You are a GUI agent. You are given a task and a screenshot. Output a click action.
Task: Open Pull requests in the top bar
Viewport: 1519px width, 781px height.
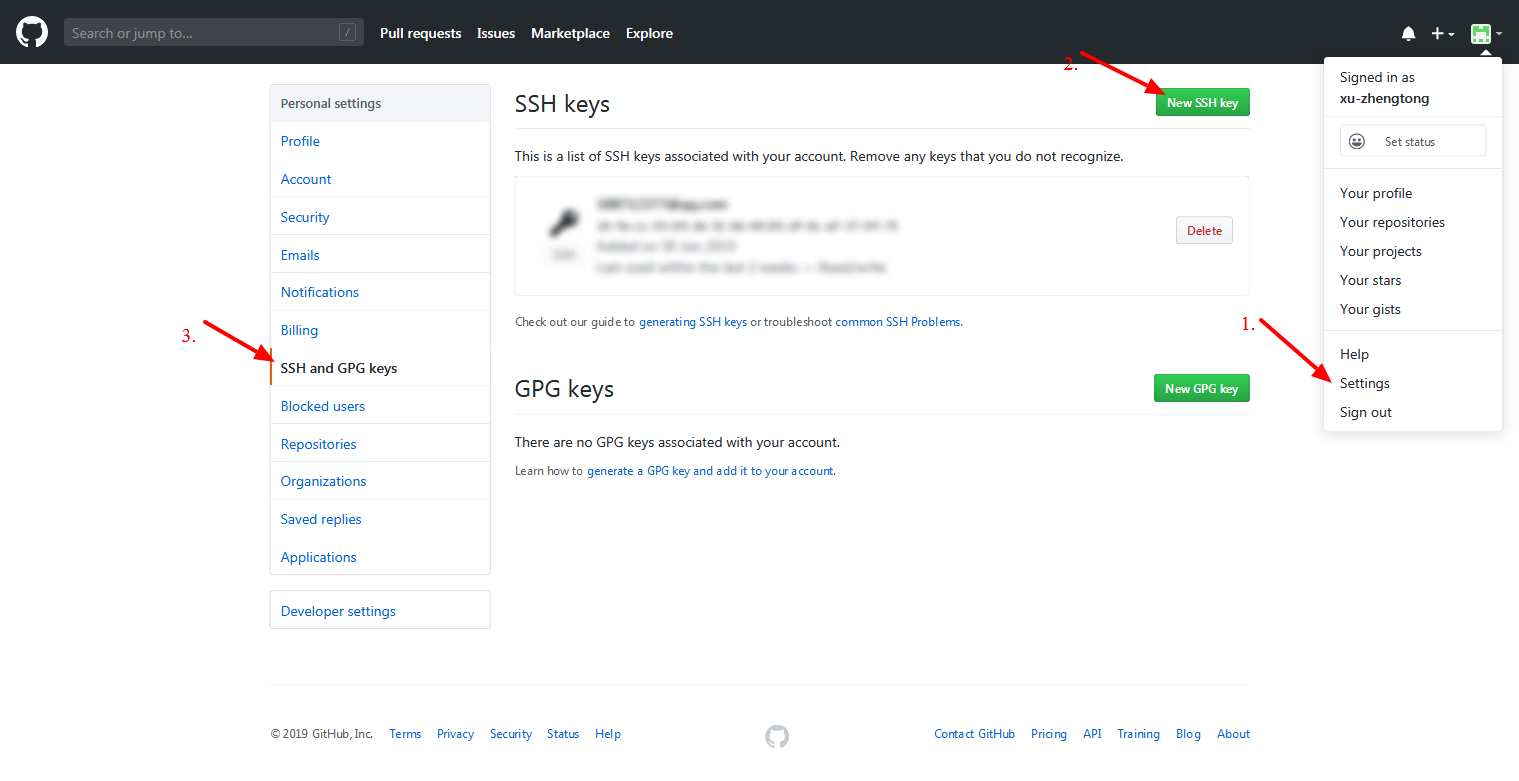point(420,33)
